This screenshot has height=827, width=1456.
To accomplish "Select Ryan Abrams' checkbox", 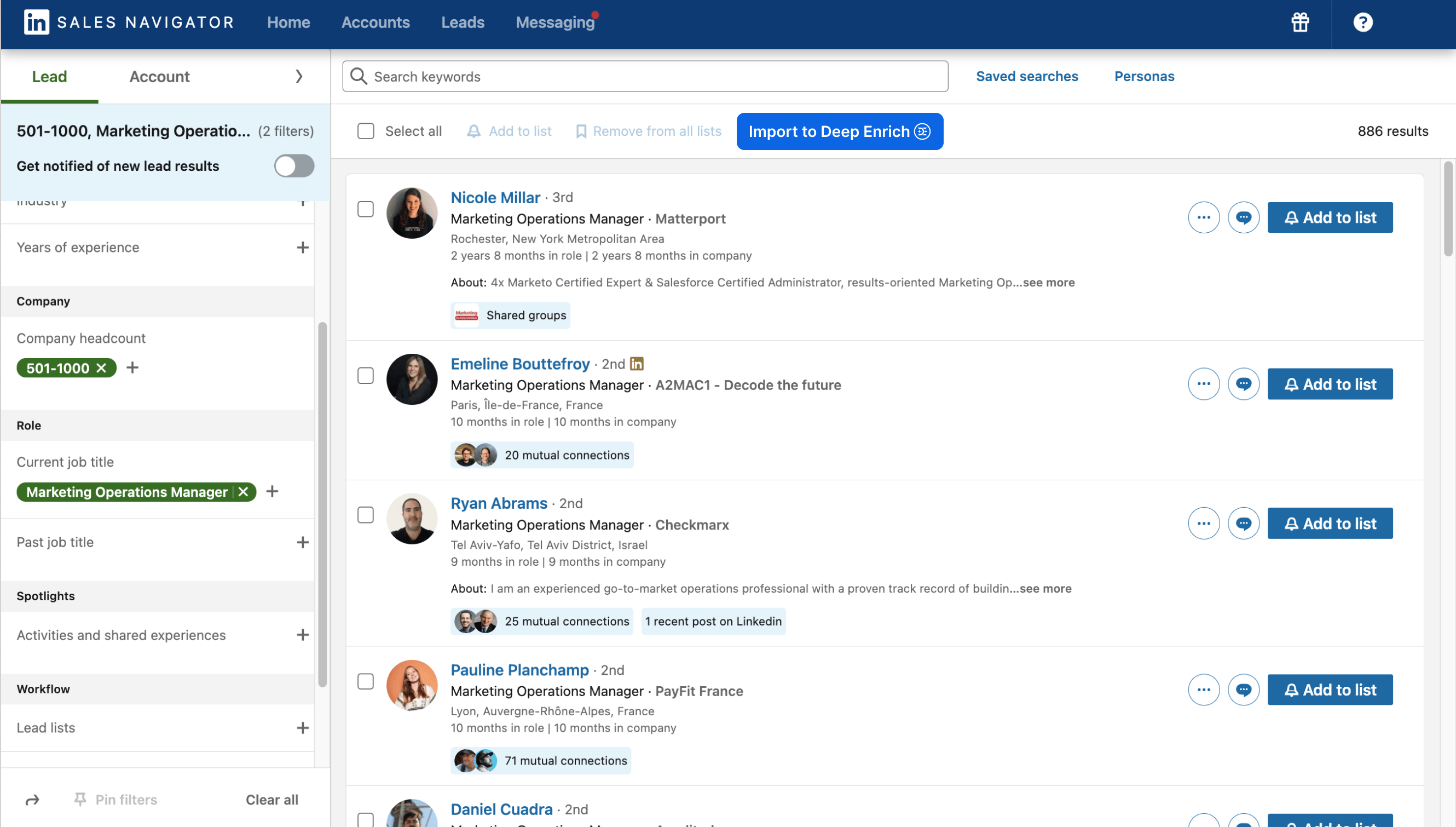I will pyautogui.click(x=366, y=515).
